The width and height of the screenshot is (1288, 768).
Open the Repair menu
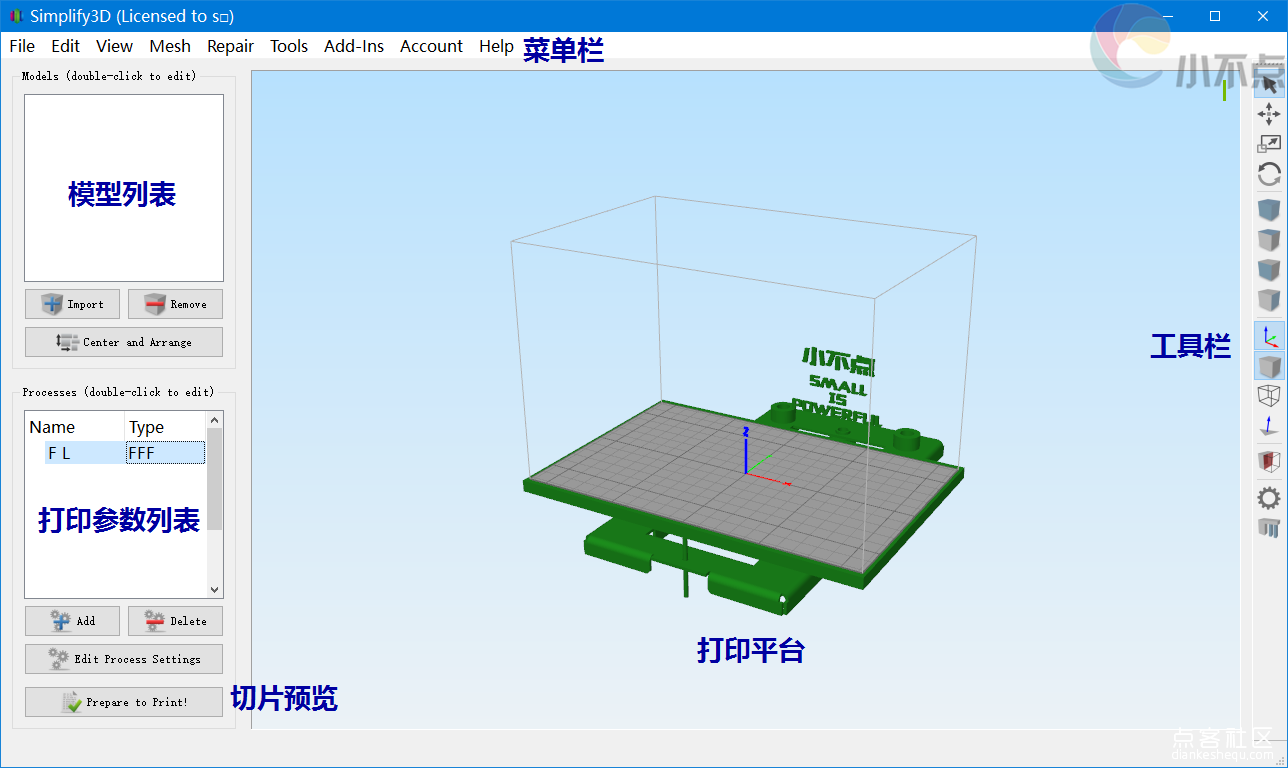[x=231, y=46]
